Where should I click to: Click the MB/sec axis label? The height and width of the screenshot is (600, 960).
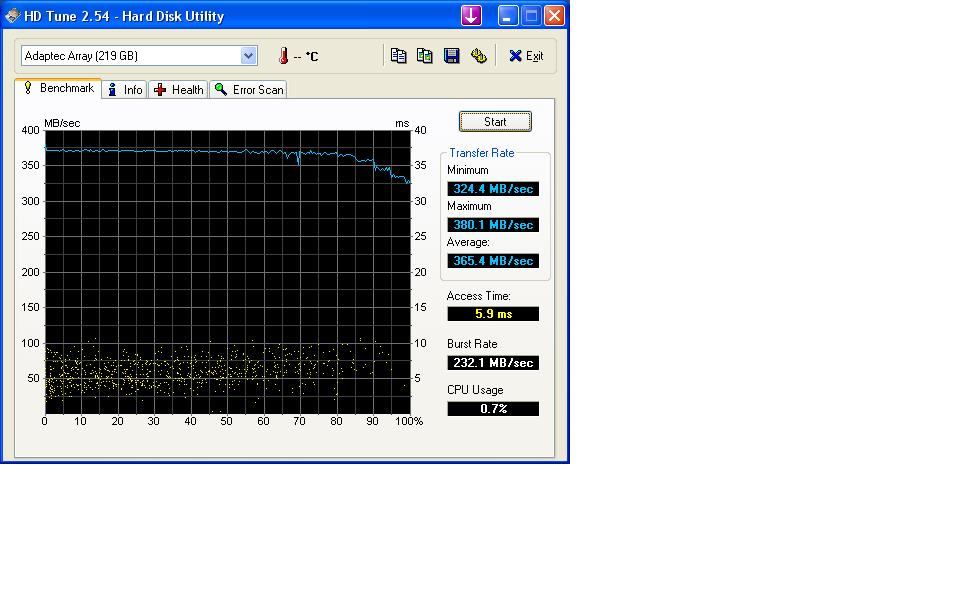(x=62, y=123)
